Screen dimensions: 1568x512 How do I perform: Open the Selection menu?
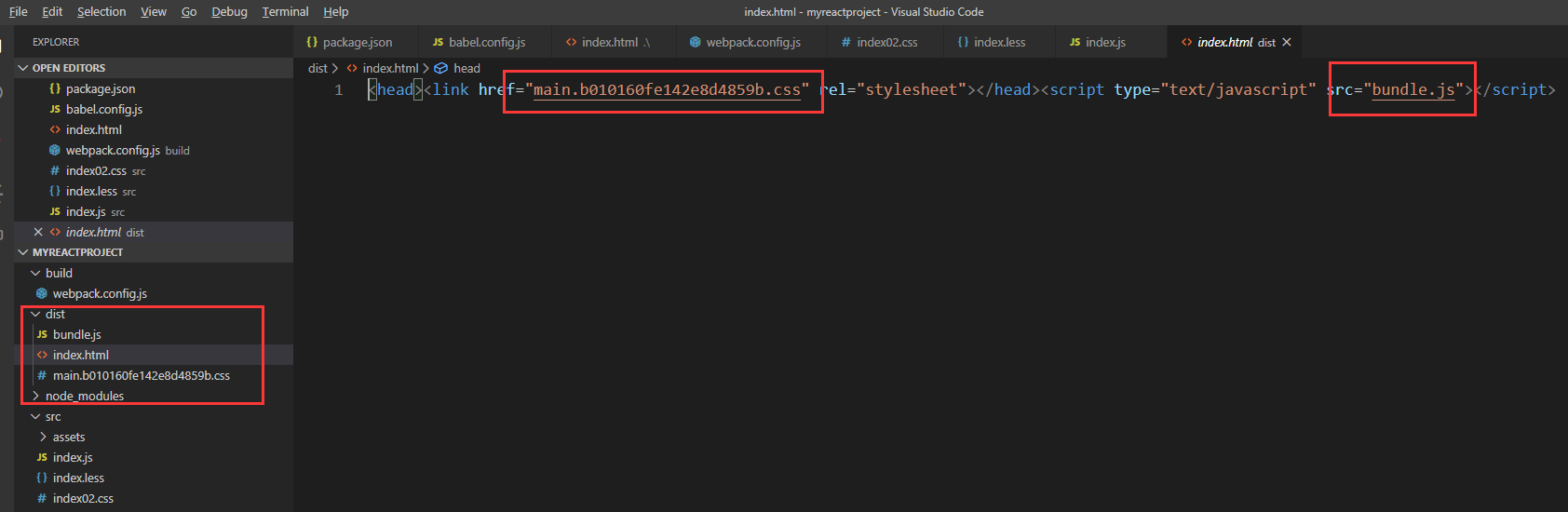pos(101,12)
